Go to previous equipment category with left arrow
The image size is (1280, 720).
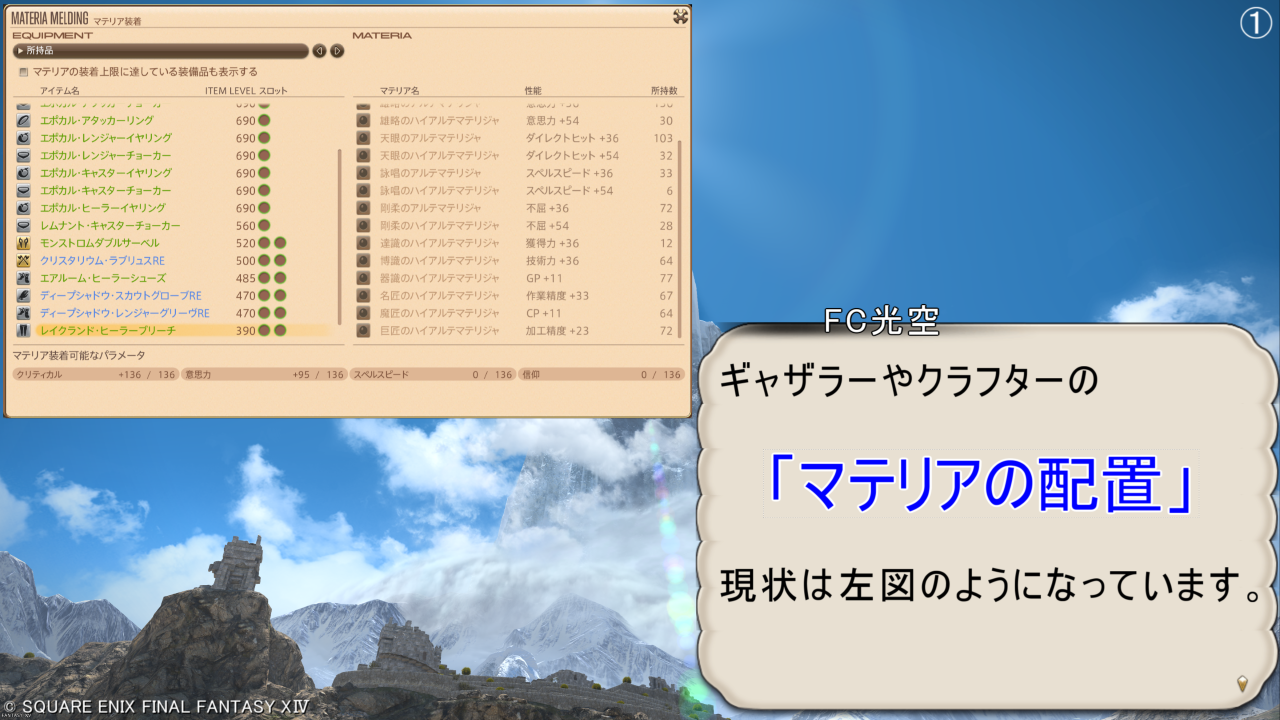(x=319, y=50)
